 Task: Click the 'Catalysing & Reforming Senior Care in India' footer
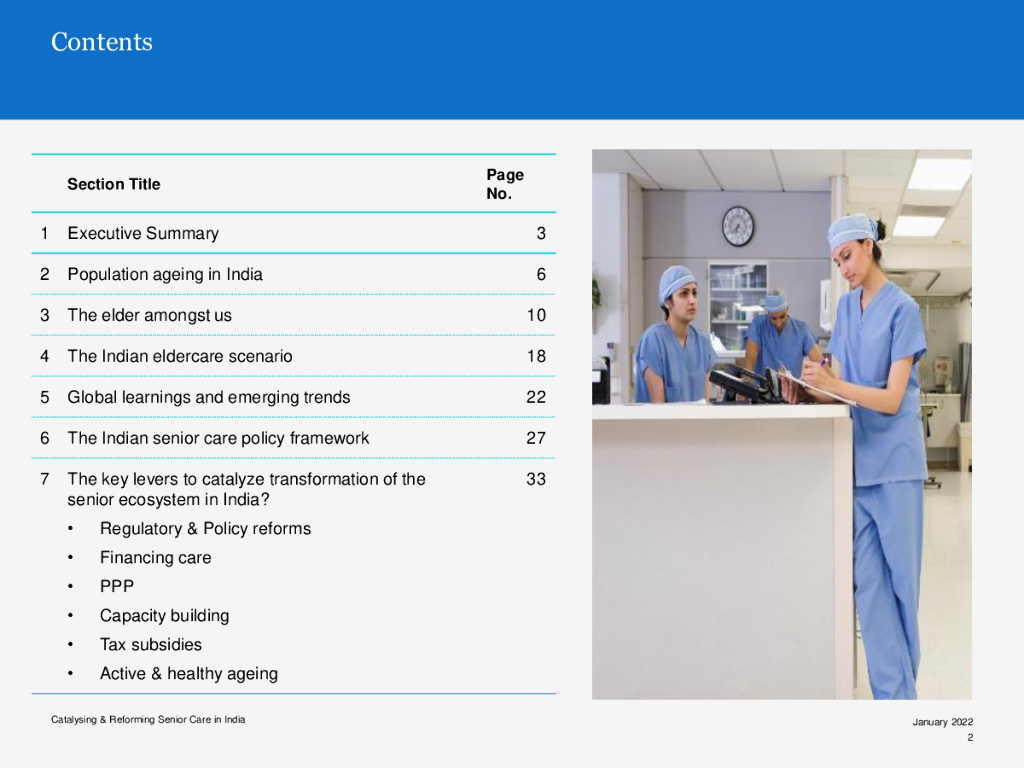click(148, 720)
